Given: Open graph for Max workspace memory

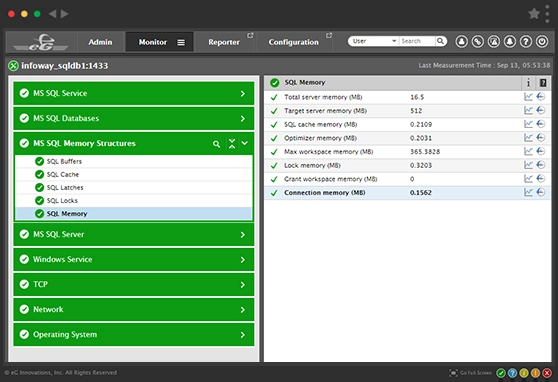Looking at the screenshot, I should pyautogui.click(x=528, y=151).
